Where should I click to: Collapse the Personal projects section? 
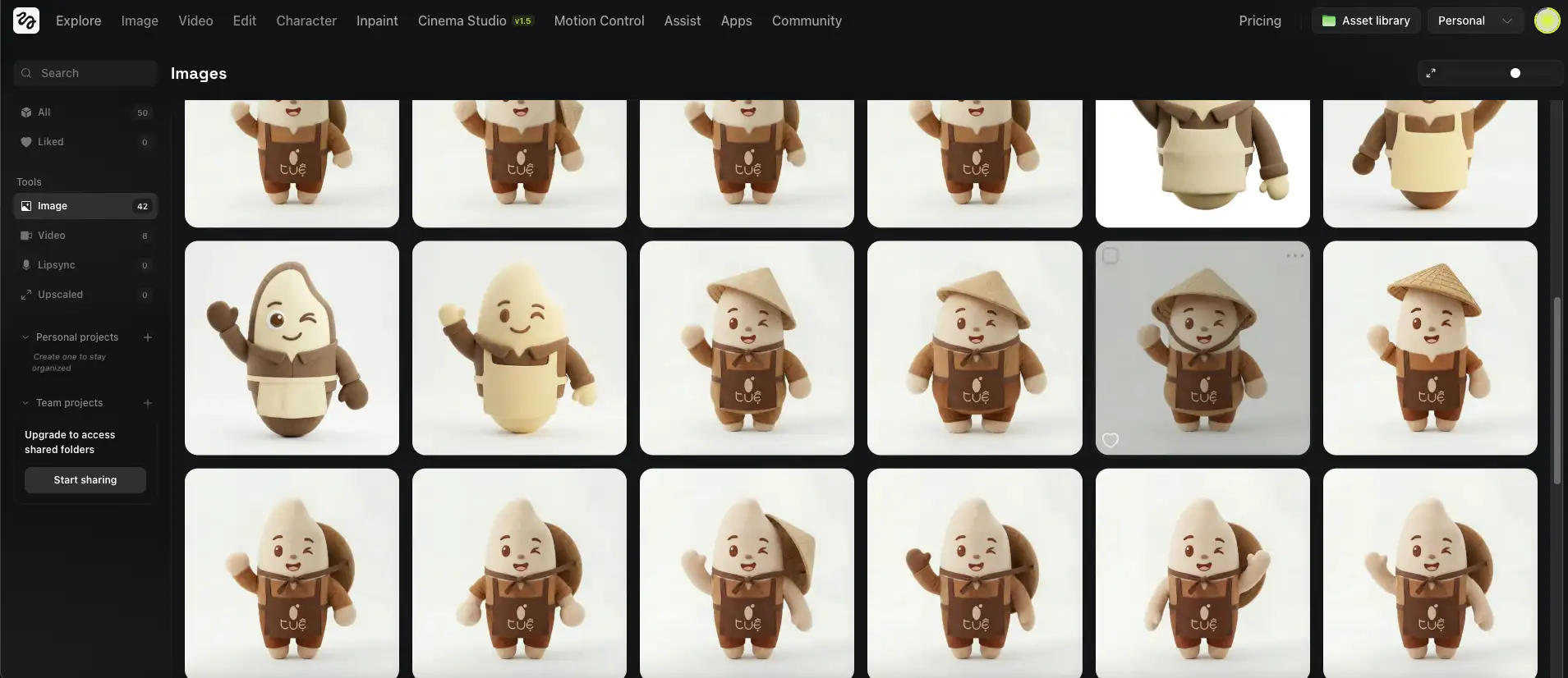[26, 337]
